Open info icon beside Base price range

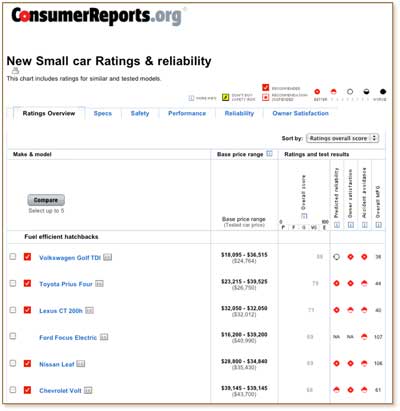coord(269,154)
